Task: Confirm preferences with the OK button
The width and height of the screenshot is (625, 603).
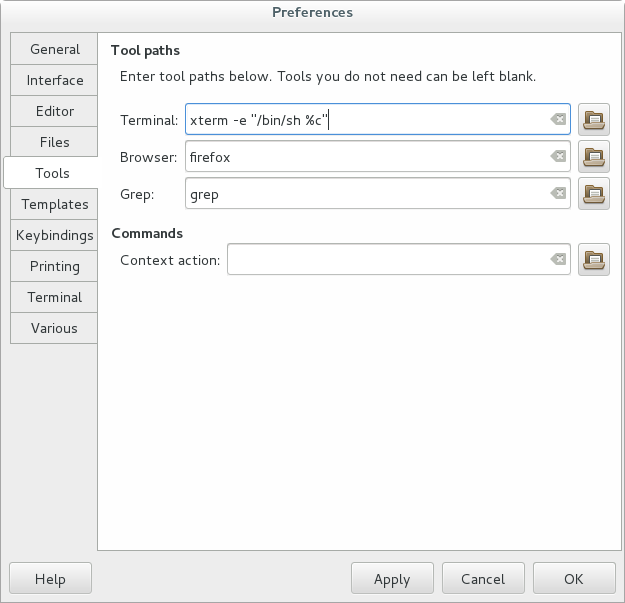Action: [573, 579]
